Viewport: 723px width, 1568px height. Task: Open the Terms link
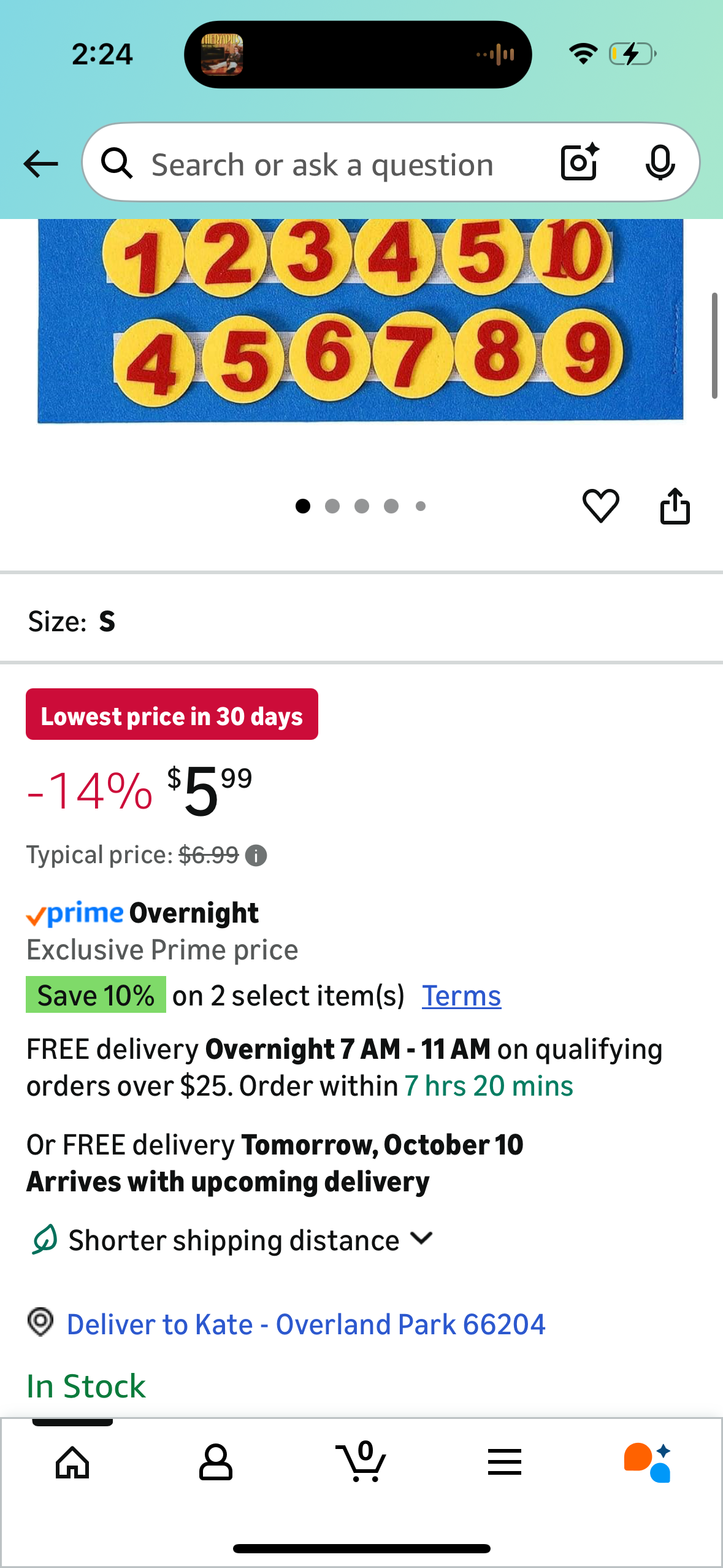pyautogui.click(x=461, y=996)
